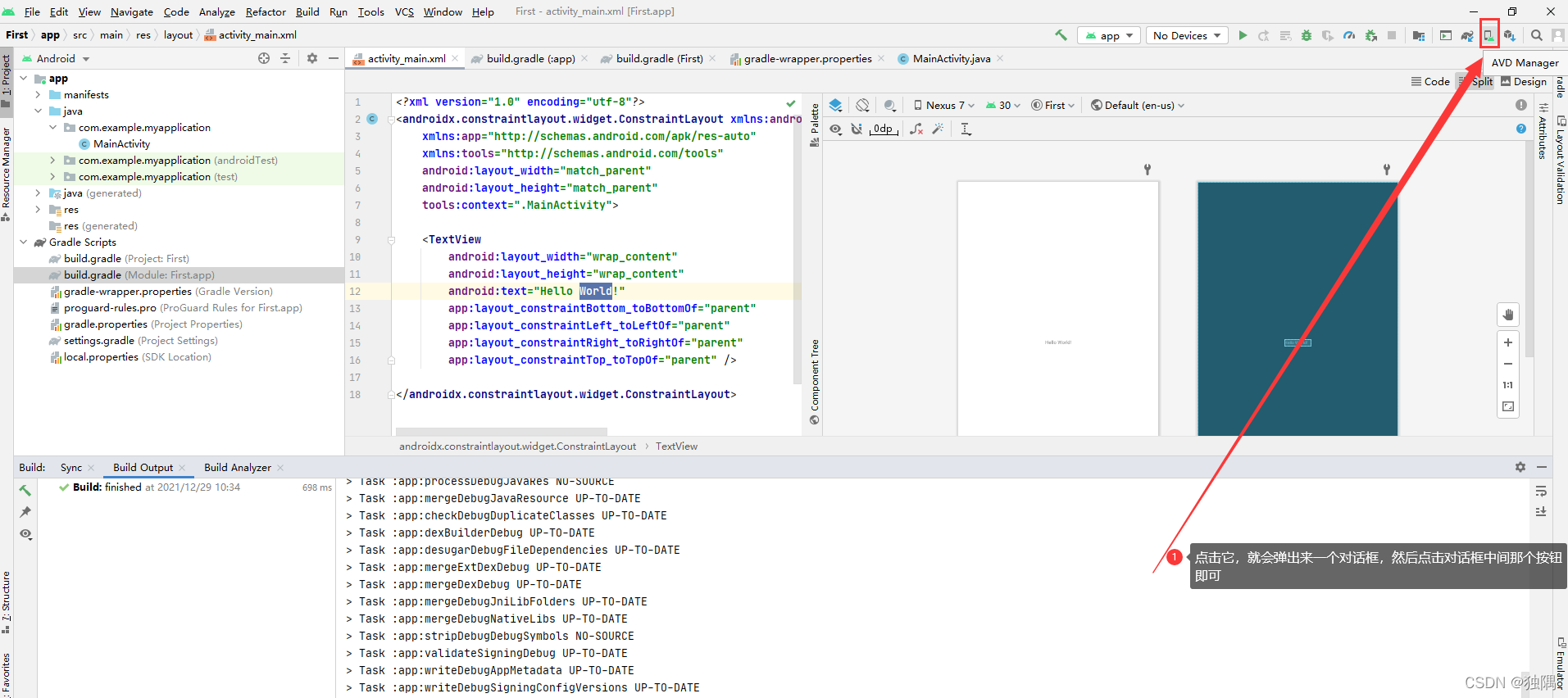Open the AVD Manager phone icon
The image size is (1568, 698).
[1489, 35]
